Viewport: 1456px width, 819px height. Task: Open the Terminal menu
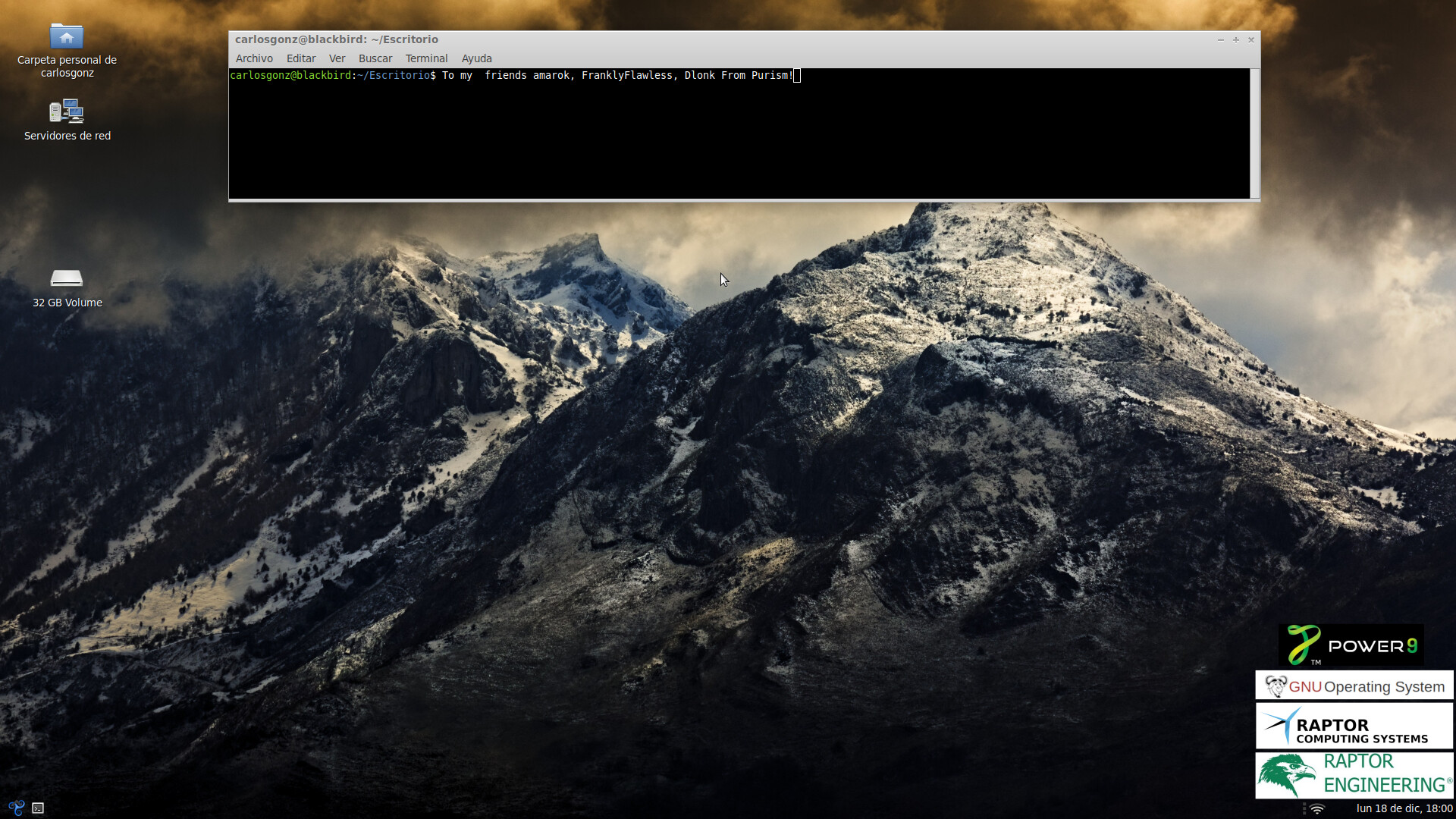click(x=426, y=58)
